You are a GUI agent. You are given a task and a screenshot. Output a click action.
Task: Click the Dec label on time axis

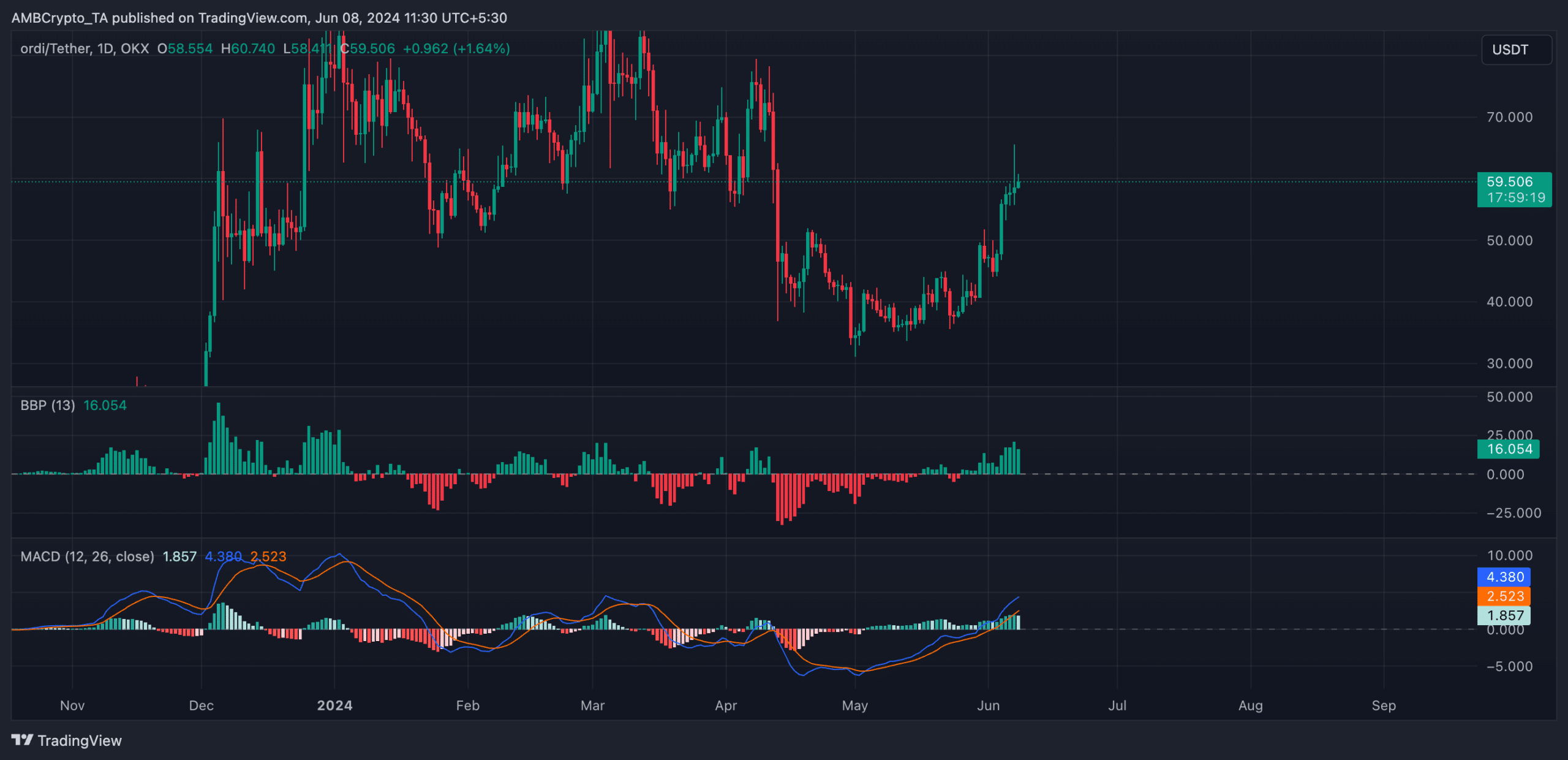click(202, 705)
